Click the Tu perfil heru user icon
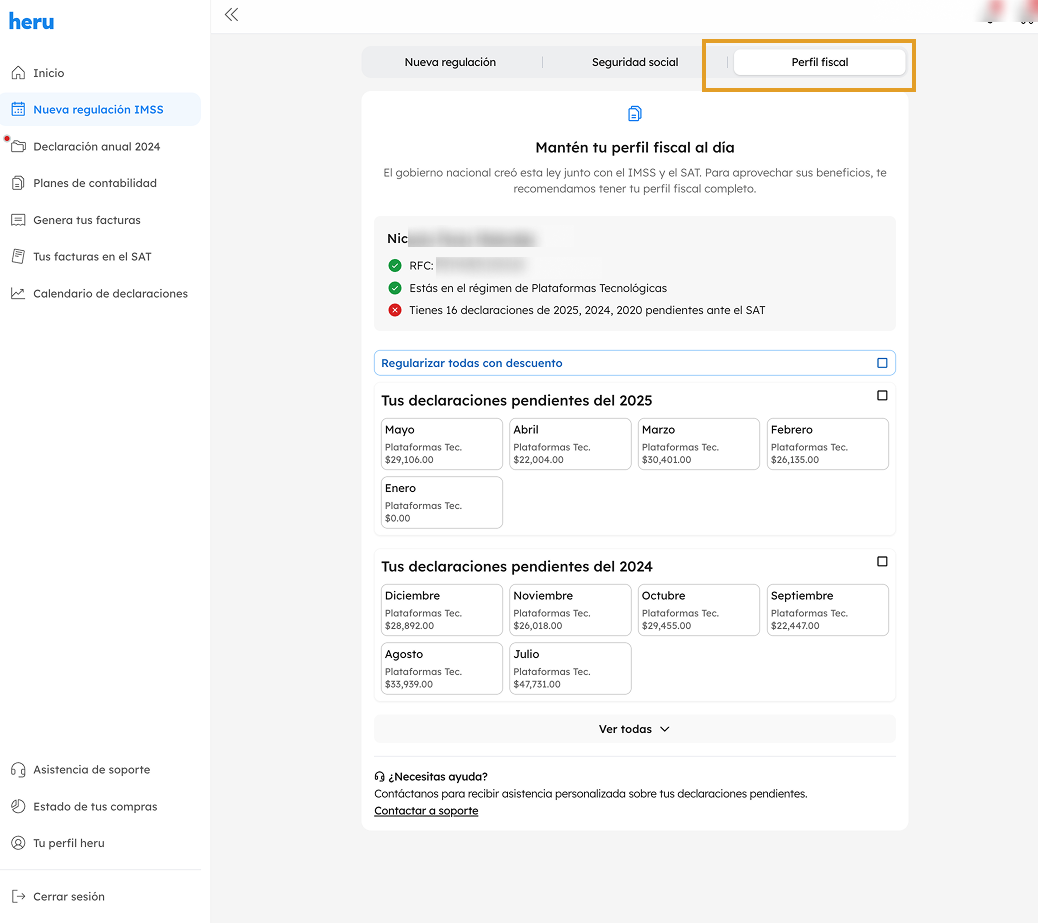 click(x=19, y=843)
